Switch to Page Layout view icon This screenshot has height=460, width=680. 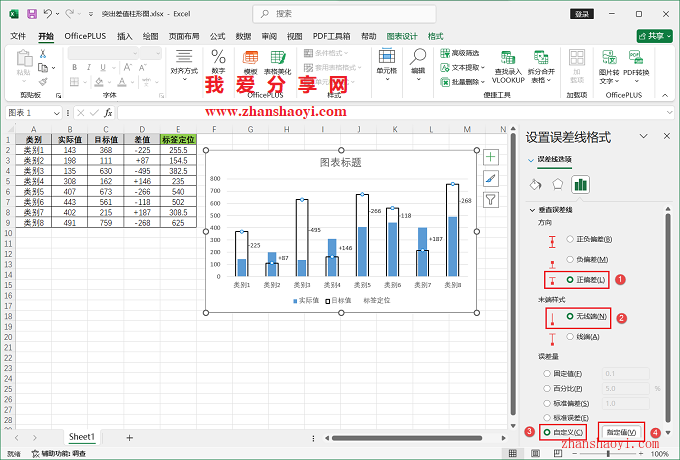coord(535,453)
